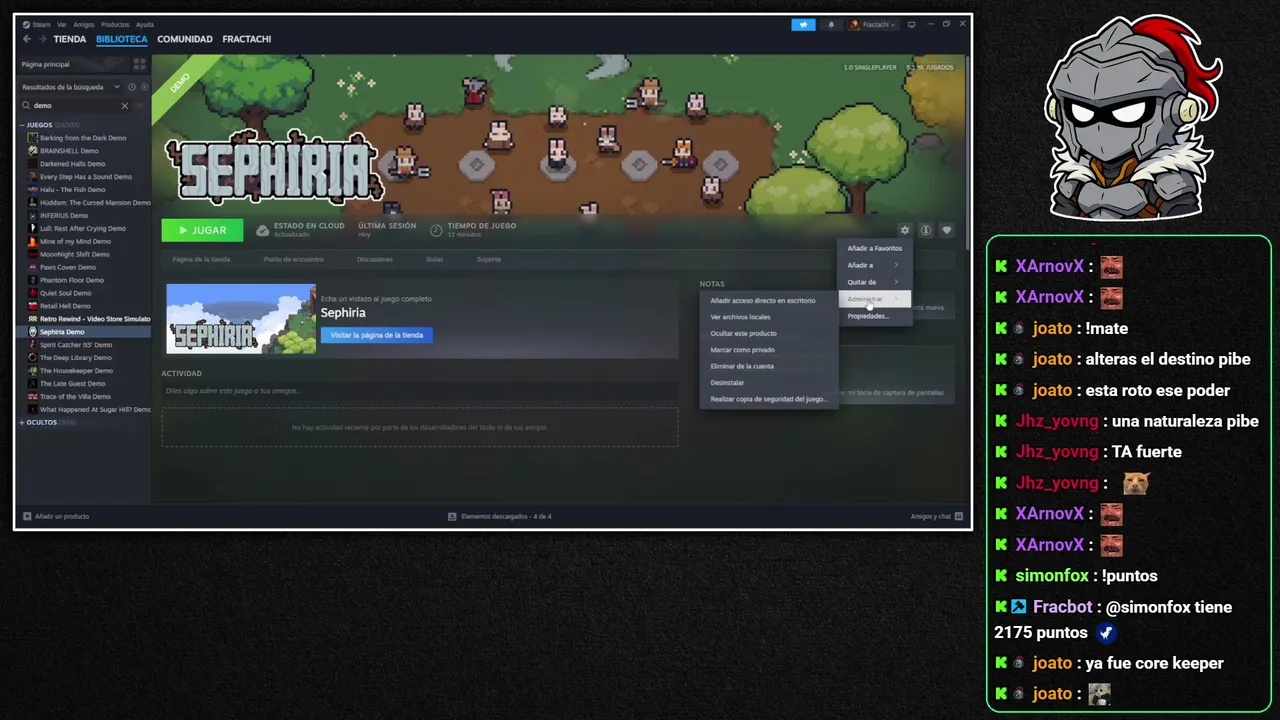Click the Friends and chat icon
This screenshot has width=1280, height=720.
(958, 516)
